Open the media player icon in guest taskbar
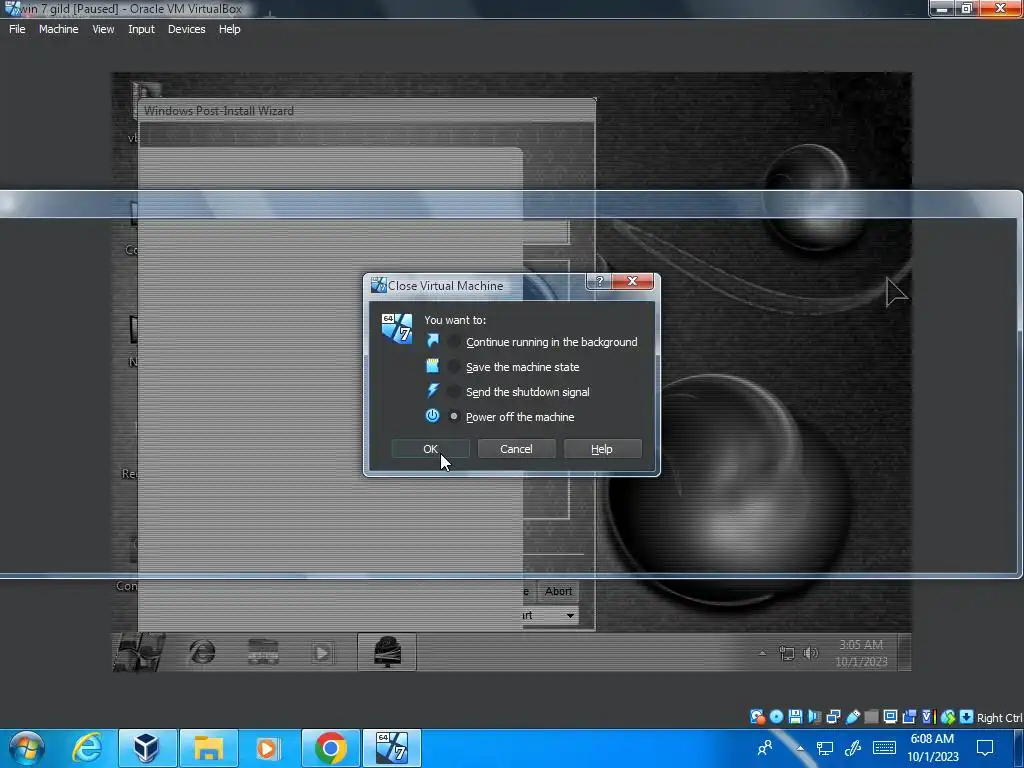 322,652
